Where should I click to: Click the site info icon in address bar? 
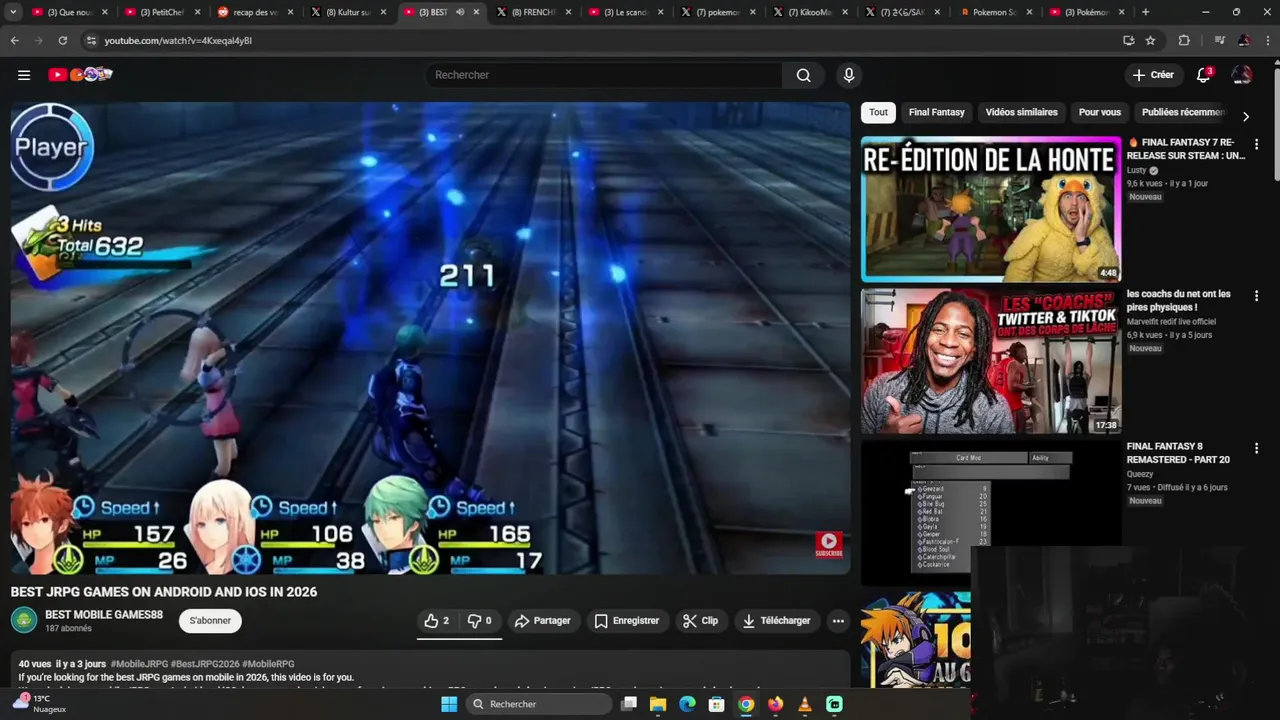tap(91, 40)
